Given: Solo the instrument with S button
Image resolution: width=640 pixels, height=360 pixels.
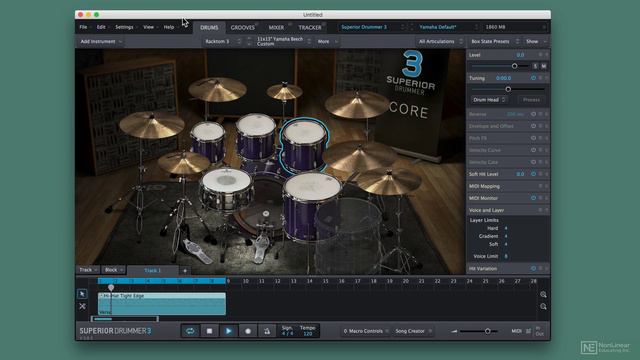Looking at the screenshot, I should coord(535,66).
